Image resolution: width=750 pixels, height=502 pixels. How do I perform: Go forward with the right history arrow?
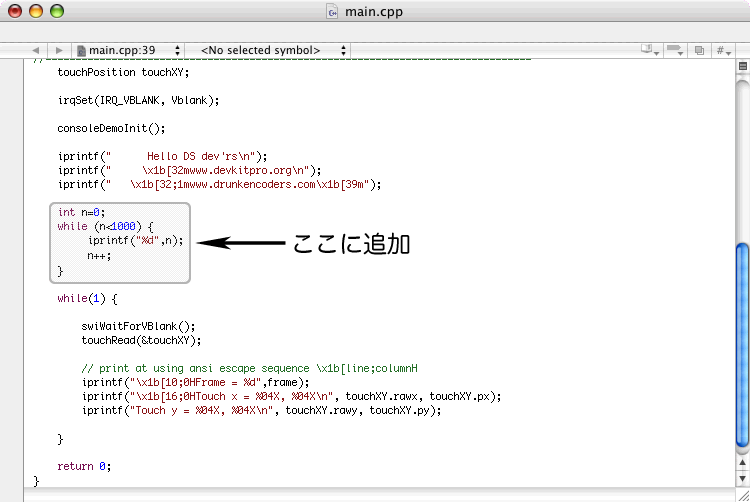click(x=59, y=50)
